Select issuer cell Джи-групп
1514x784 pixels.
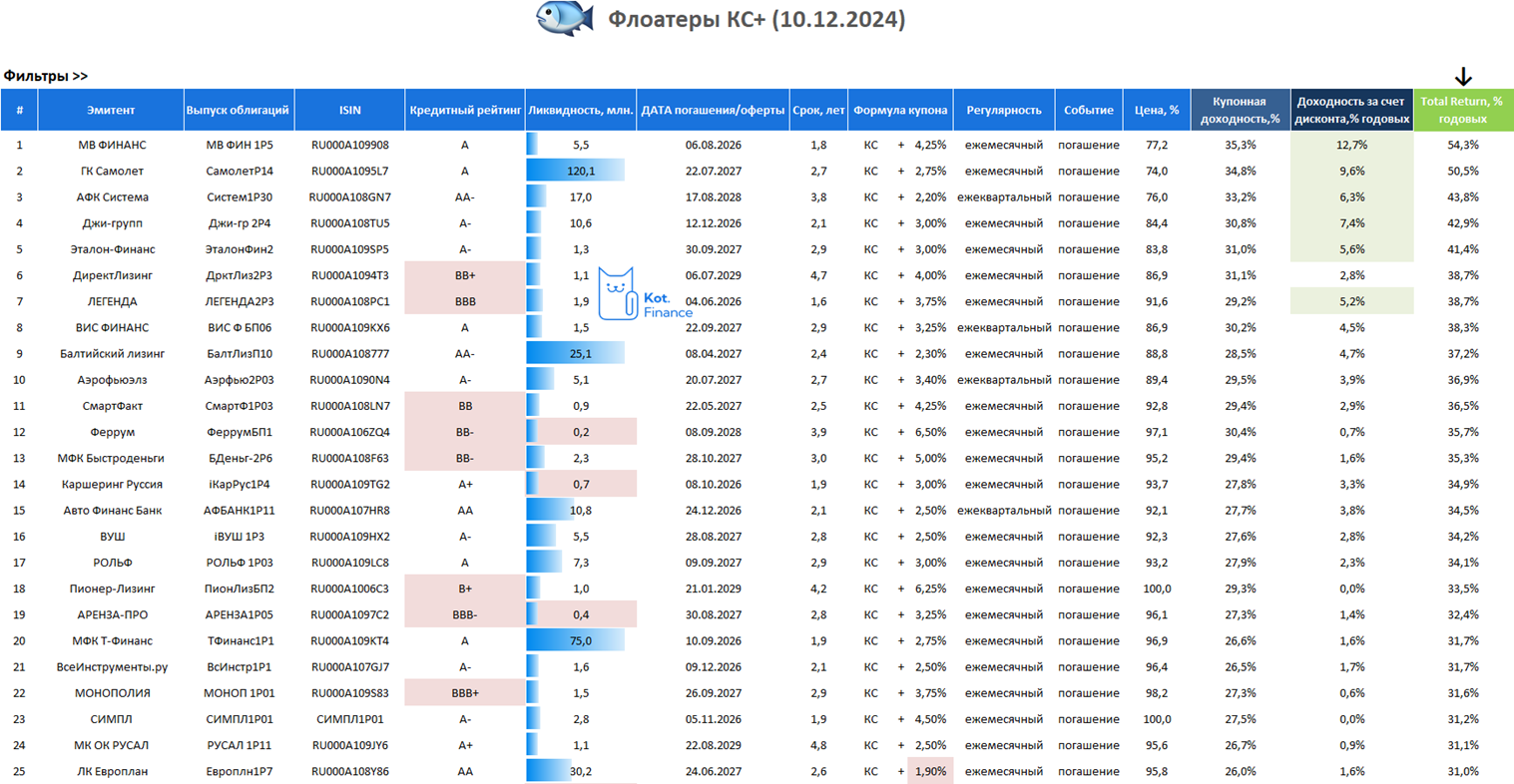pyautogui.click(x=111, y=223)
